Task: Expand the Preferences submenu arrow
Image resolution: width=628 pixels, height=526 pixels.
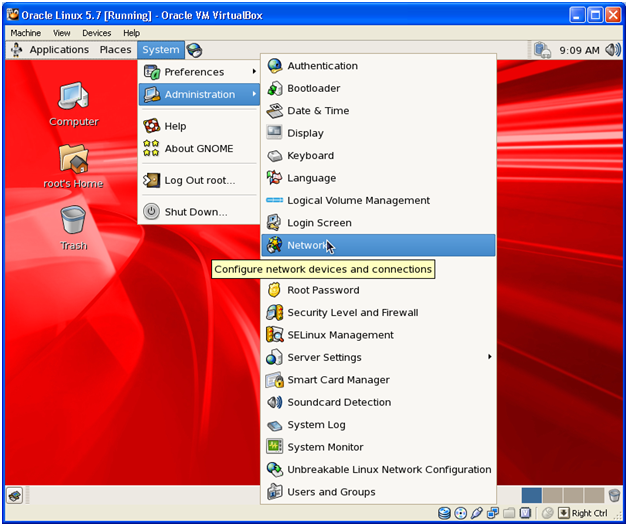Action: pos(254,71)
